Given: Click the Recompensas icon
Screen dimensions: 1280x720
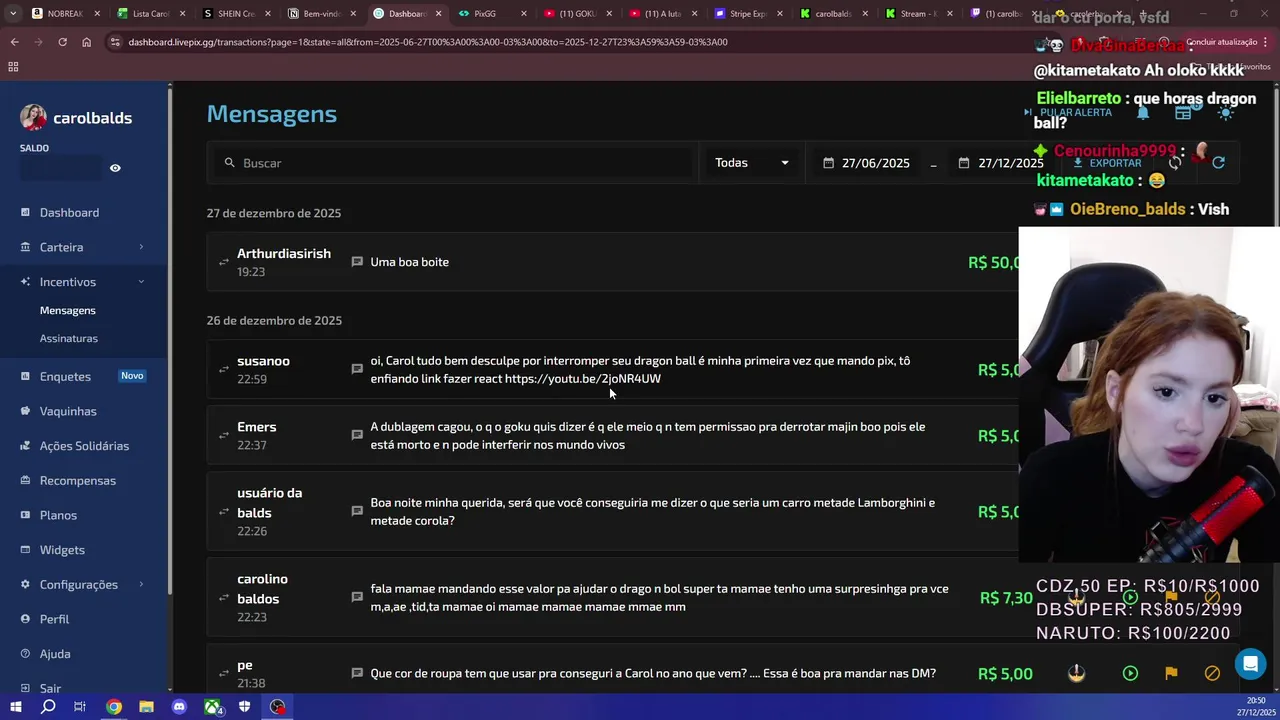Looking at the screenshot, I should (x=25, y=480).
